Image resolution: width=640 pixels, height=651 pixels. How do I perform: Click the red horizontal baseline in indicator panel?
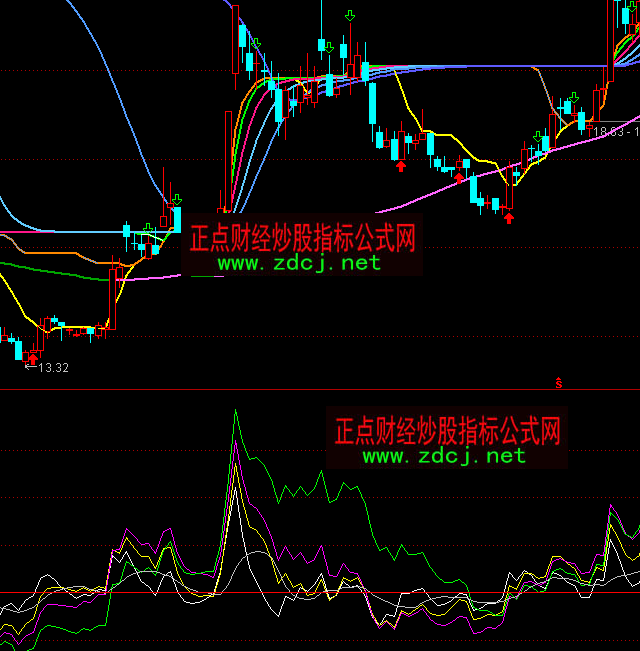(320, 592)
